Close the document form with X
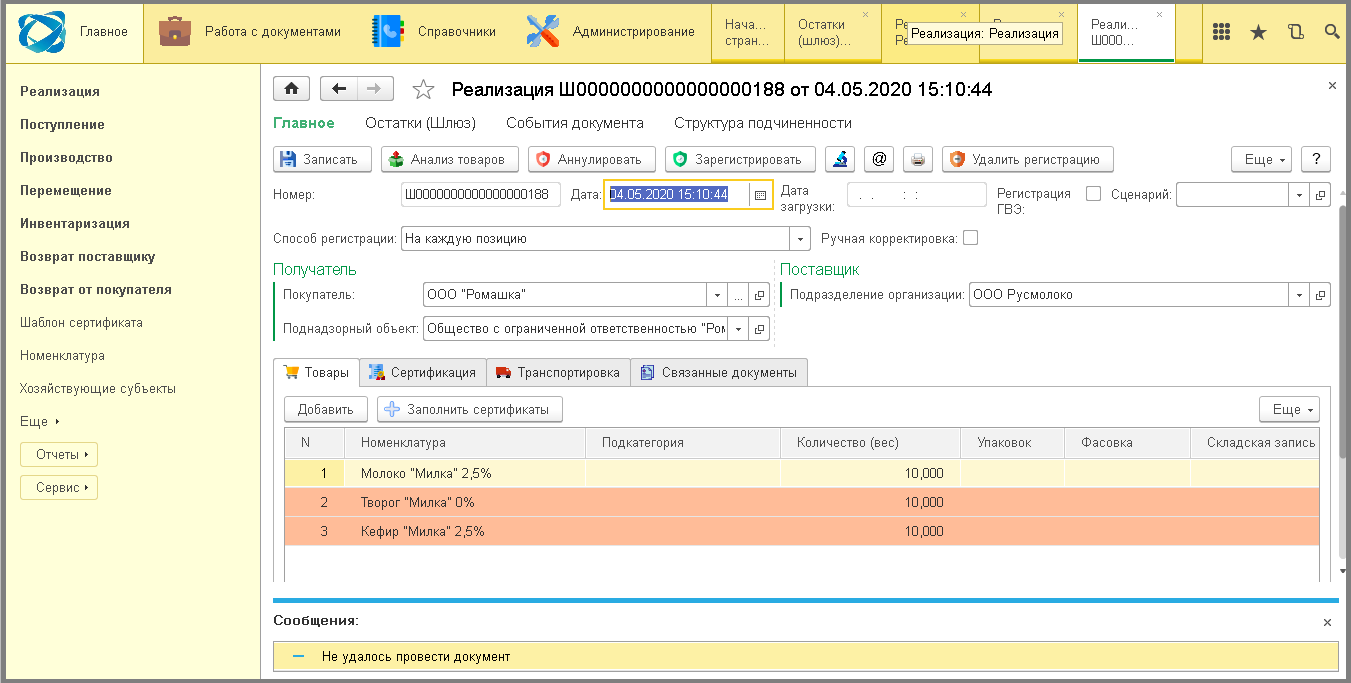The image size is (1351, 683). click(x=1332, y=86)
